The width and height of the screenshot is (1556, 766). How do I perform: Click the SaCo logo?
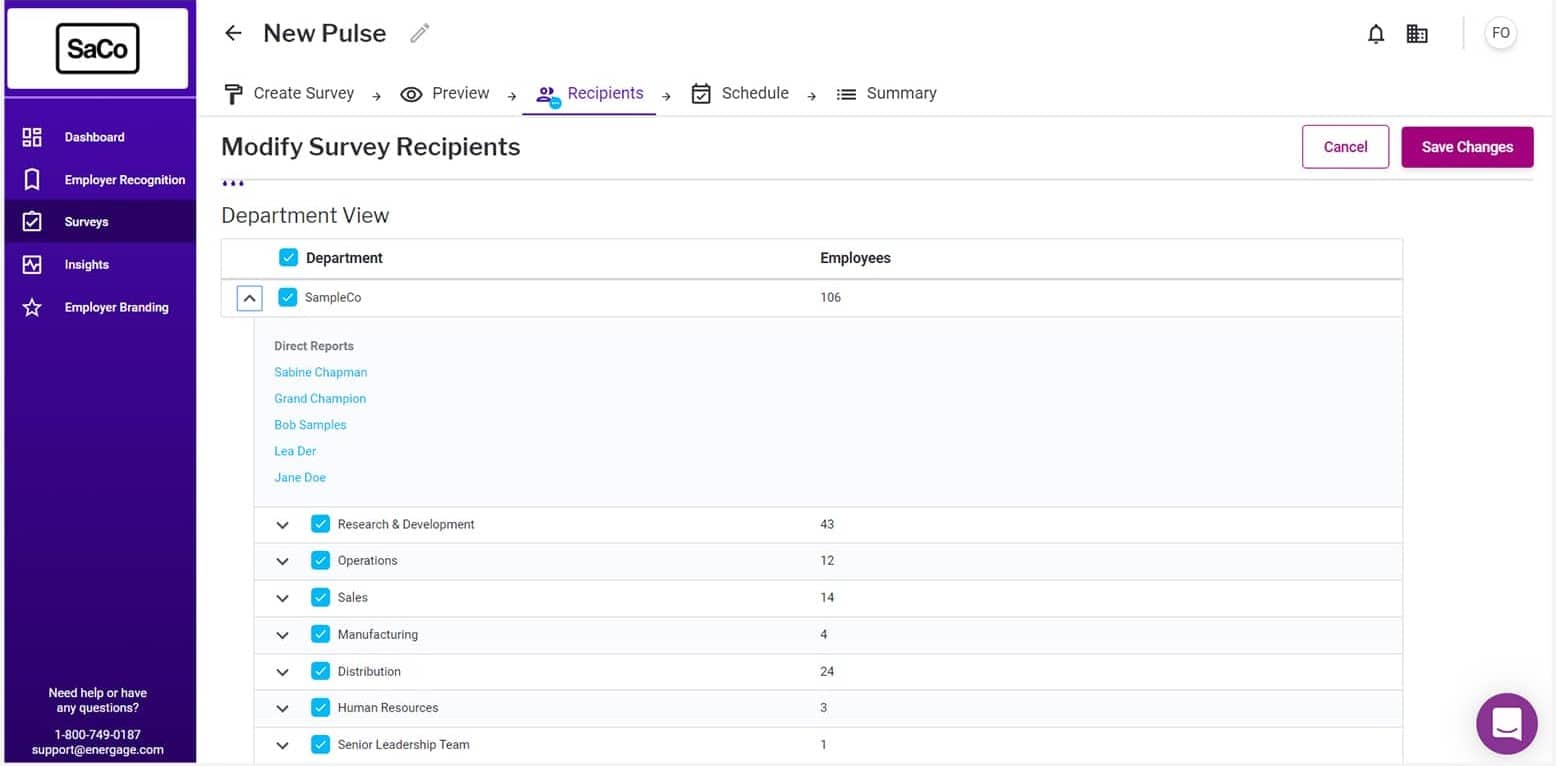[97, 49]
